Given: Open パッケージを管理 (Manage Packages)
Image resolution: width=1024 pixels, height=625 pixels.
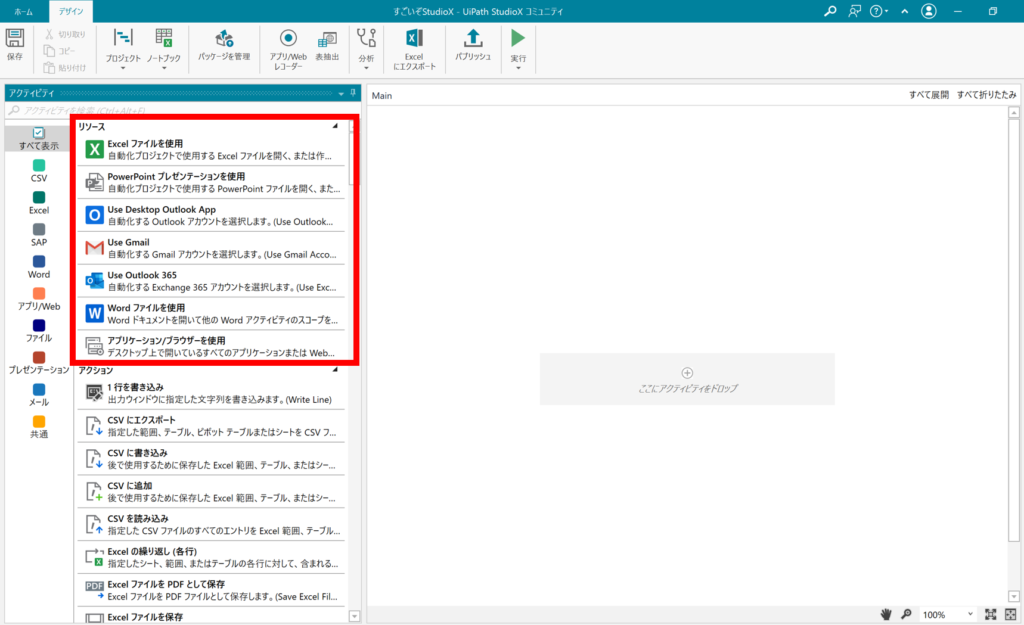Looking at the screenshot, I should [224, 44].
